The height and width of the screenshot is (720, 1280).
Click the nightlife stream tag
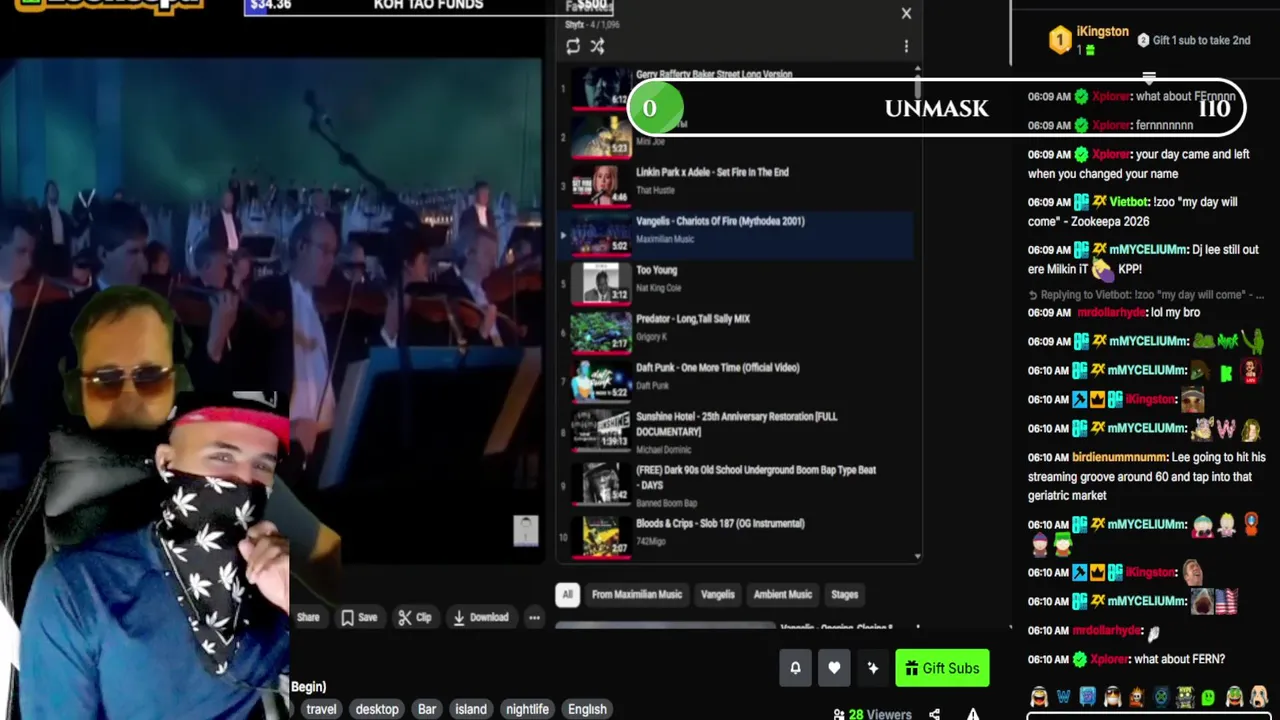(527, 709)
